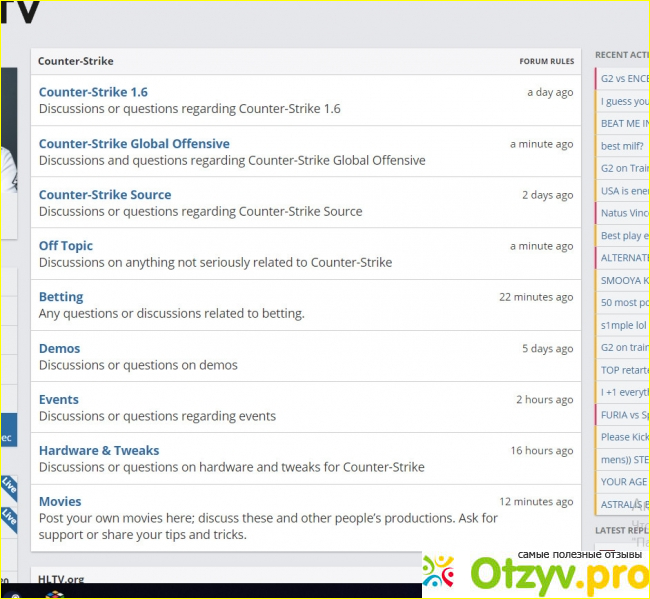This screenshot has height=599, width=650.
Task: Open the Events forum
Action: (x=59, y=399)
